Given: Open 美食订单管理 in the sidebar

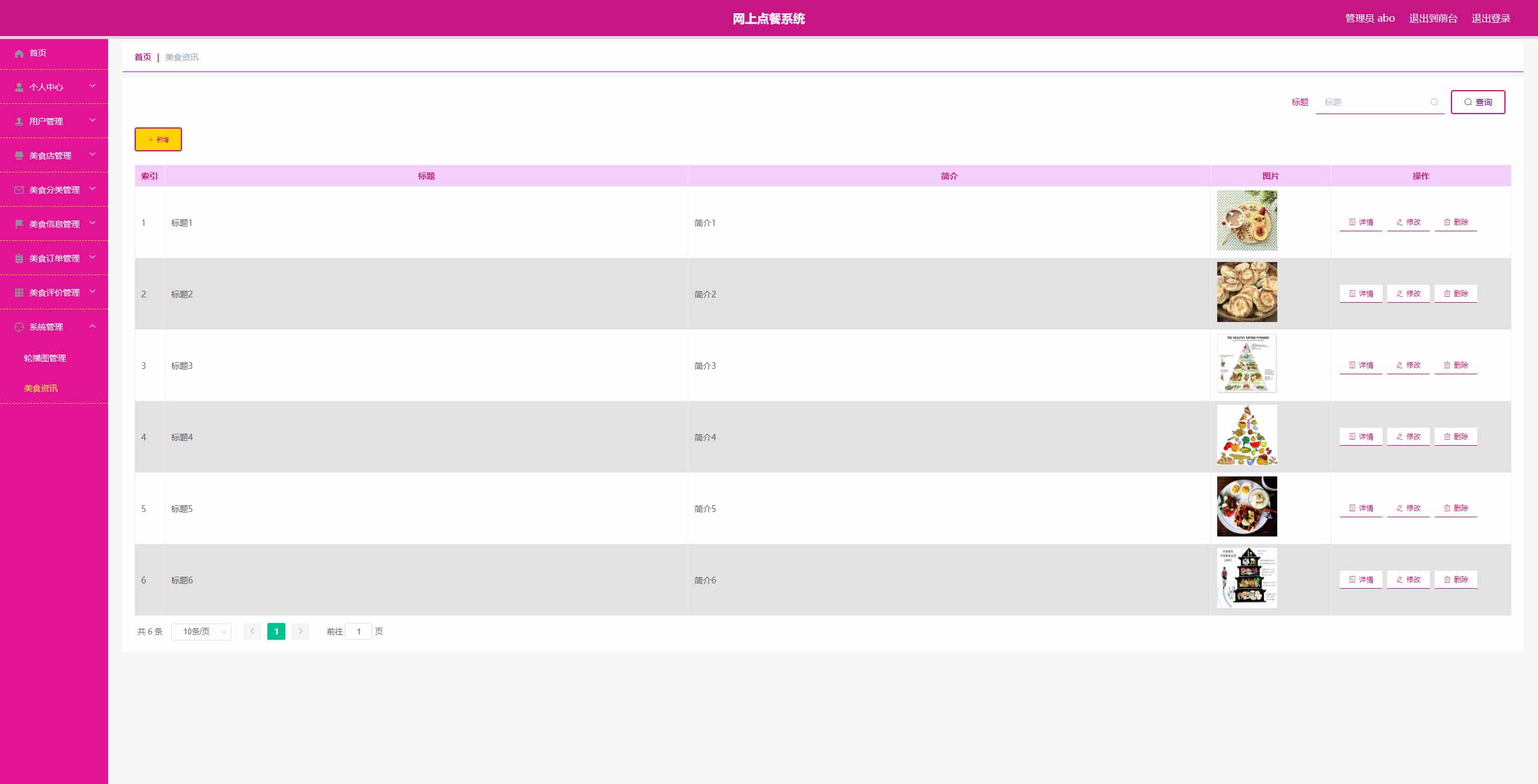Looking at the screenshot, I should 54,258.
